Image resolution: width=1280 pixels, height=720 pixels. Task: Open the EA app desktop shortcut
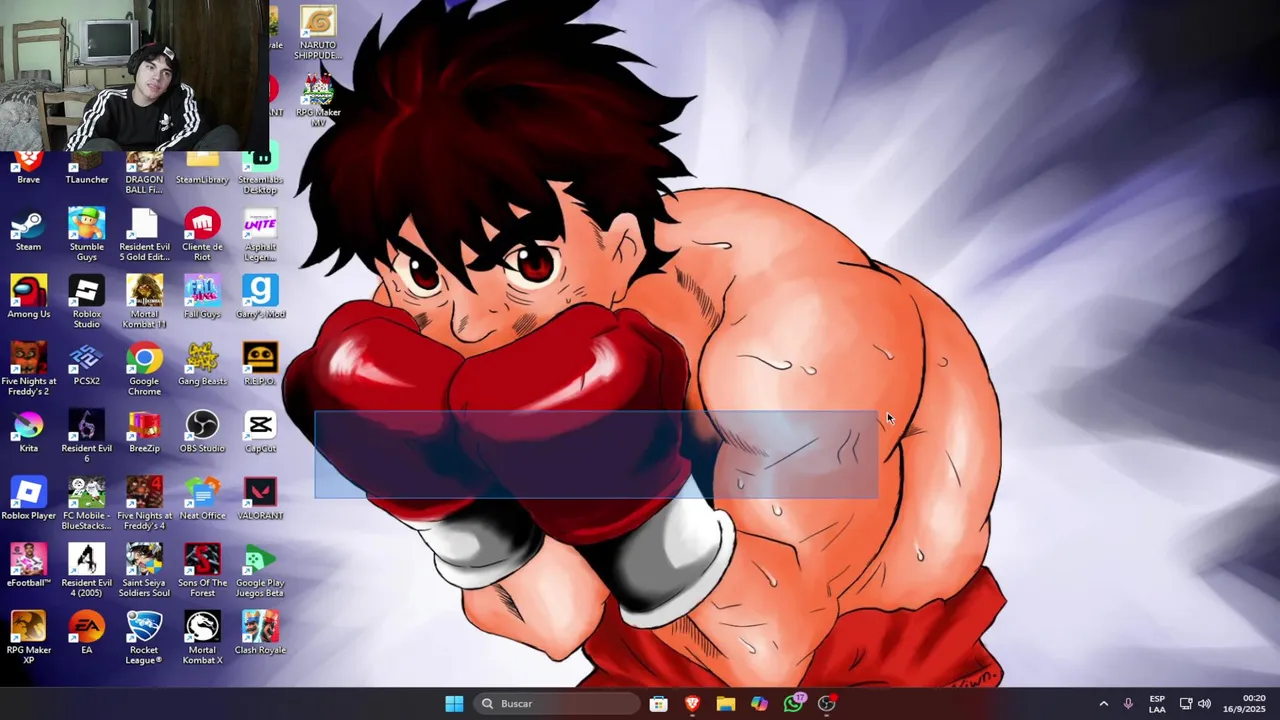(x=87, y=632)
